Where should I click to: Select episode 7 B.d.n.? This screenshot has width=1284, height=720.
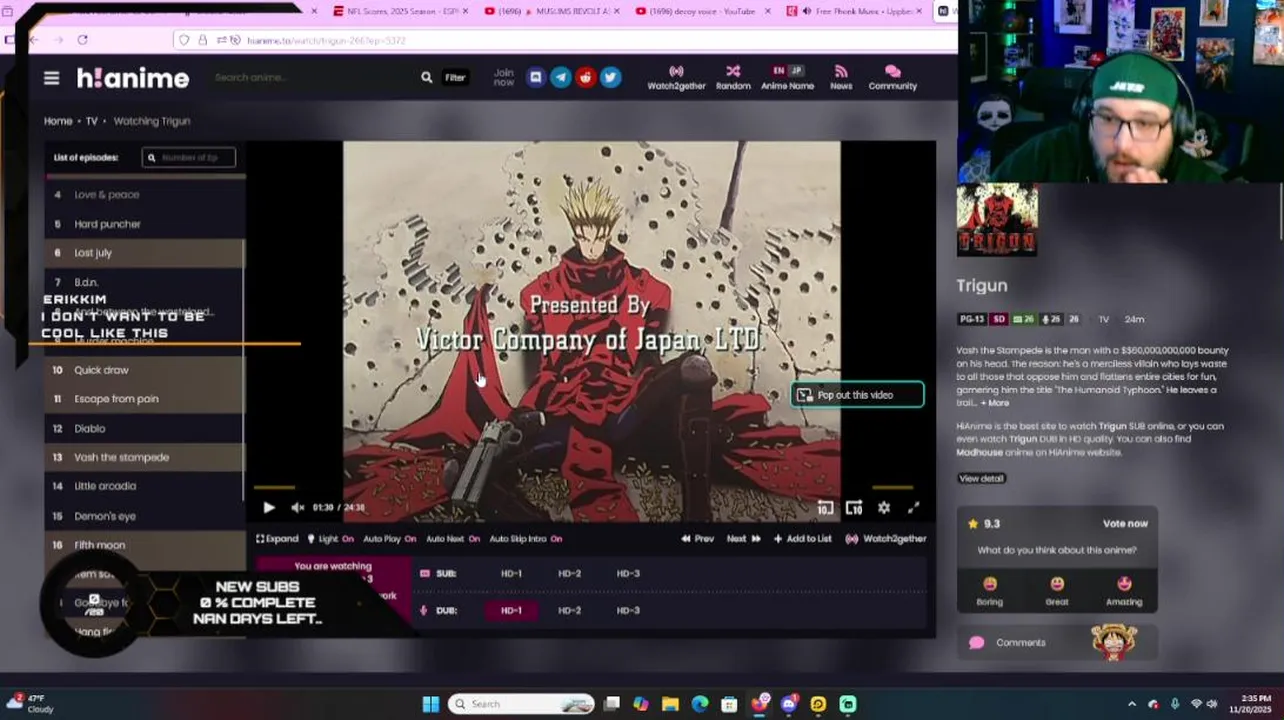(145, 283)
